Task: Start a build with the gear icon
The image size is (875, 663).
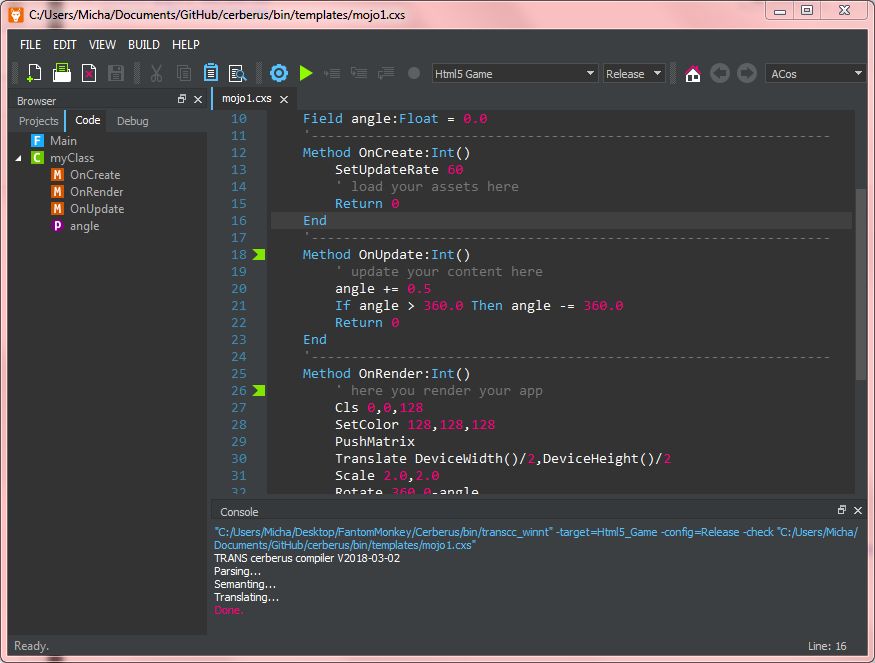Action: pyautogui.click(x=279, y=72)
